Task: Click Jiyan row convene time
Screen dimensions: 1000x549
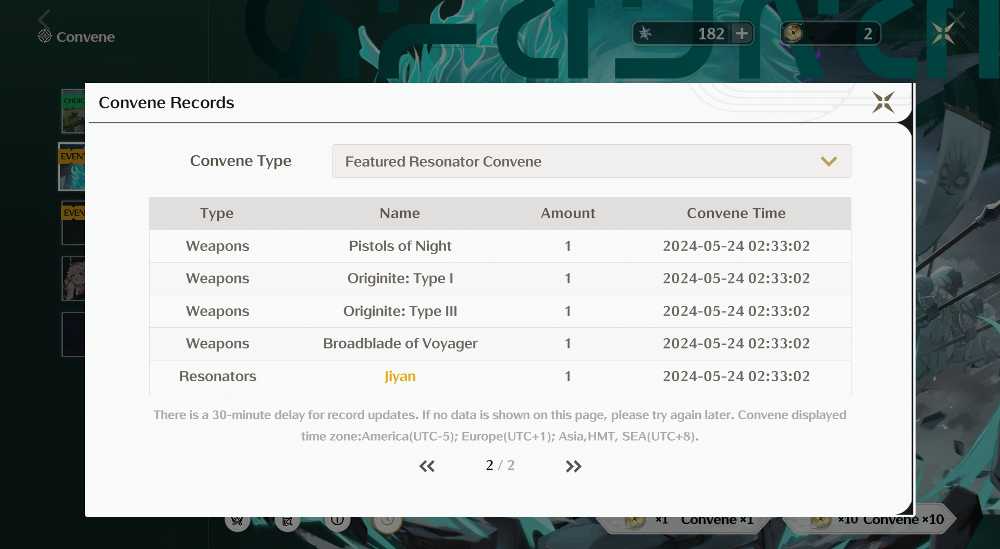Action: pyautogui.click(x=736, y=376)
